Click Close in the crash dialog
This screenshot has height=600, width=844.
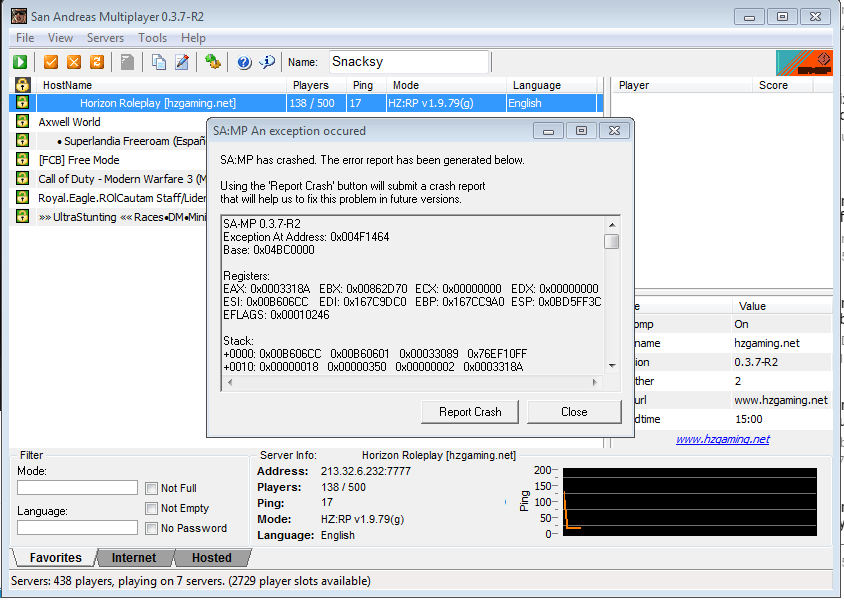click(x=574, y=412)
